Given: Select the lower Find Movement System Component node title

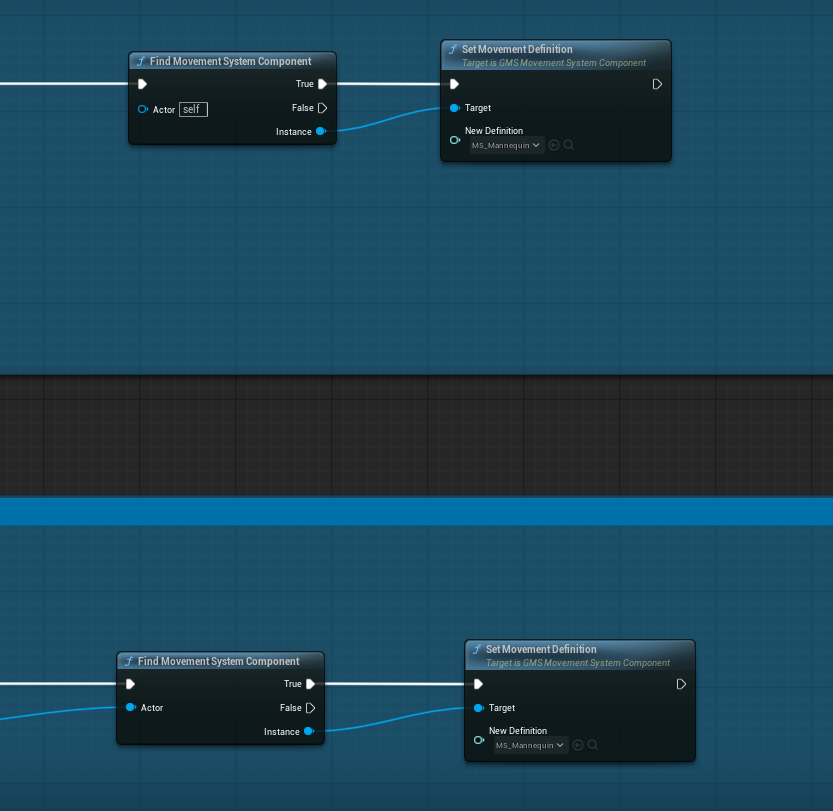Looking at the screenshot, I should [218, 661].
